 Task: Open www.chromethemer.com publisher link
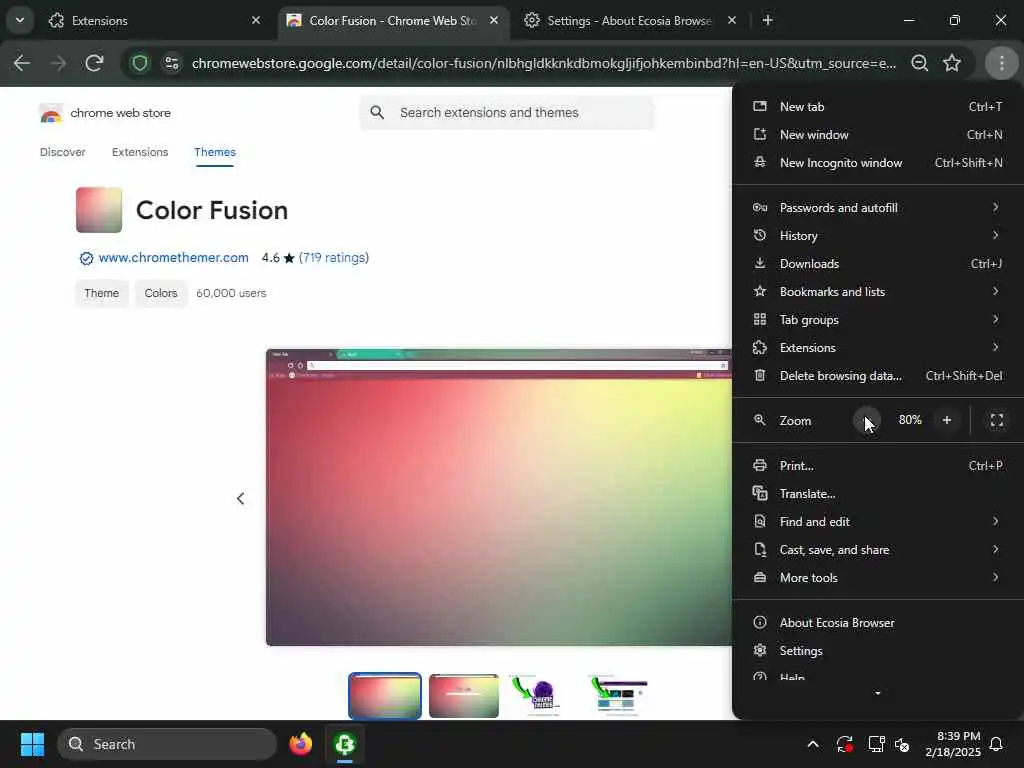(x=174, y=258)
